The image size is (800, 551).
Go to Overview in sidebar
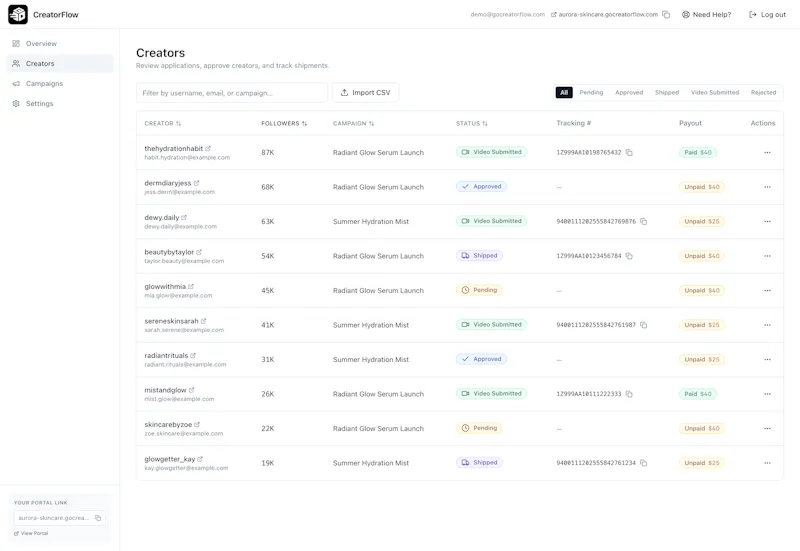(x=60, y=43)
